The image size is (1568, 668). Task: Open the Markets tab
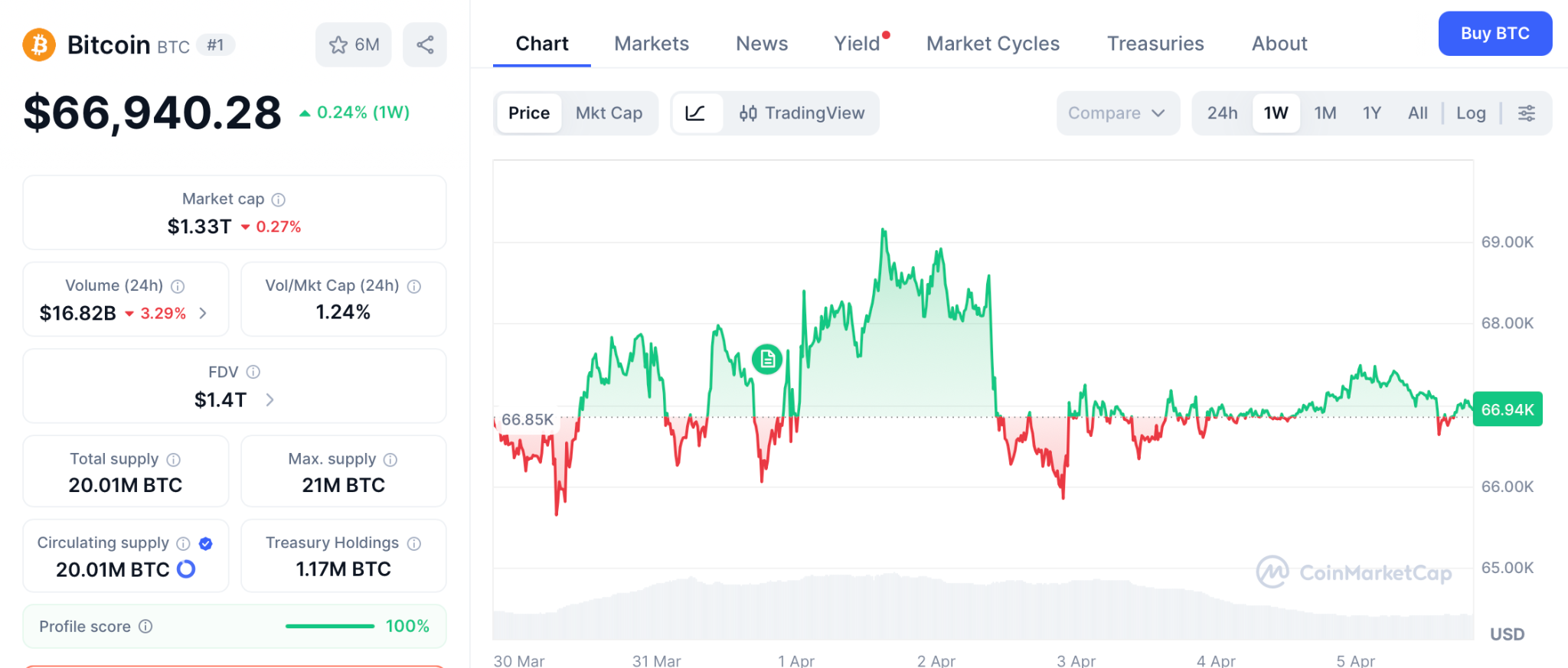pyautogui.click(x=652, y=44)
